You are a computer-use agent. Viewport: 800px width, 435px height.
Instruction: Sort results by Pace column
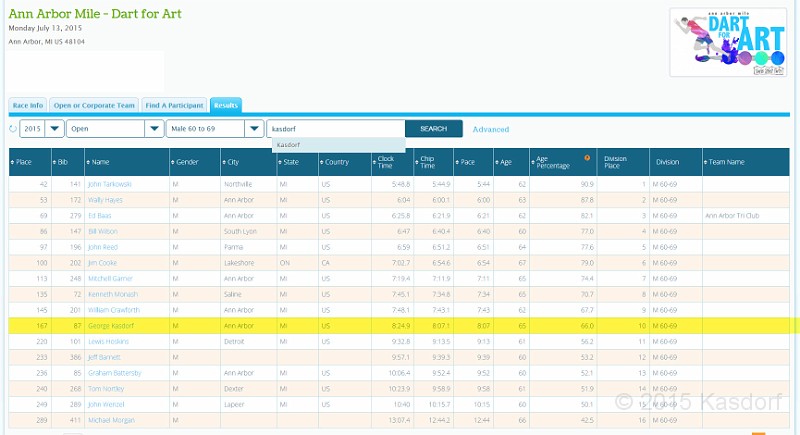pyautogui.click(x=466, y=162)
